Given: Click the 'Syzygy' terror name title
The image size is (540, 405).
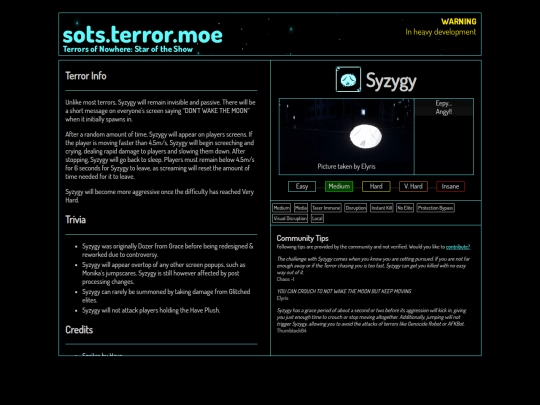Looking at the screenshot, I should point(391,81).
